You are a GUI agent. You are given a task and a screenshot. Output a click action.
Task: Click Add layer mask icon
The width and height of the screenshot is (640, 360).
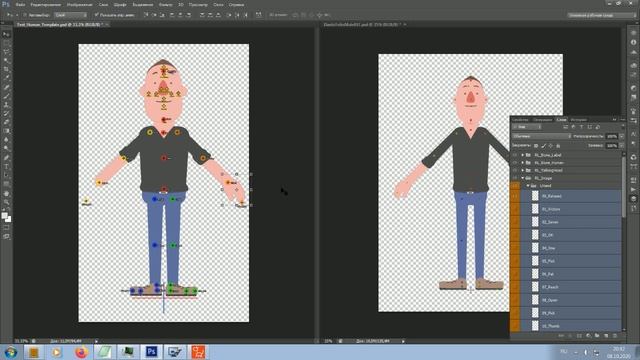point(579,336)
